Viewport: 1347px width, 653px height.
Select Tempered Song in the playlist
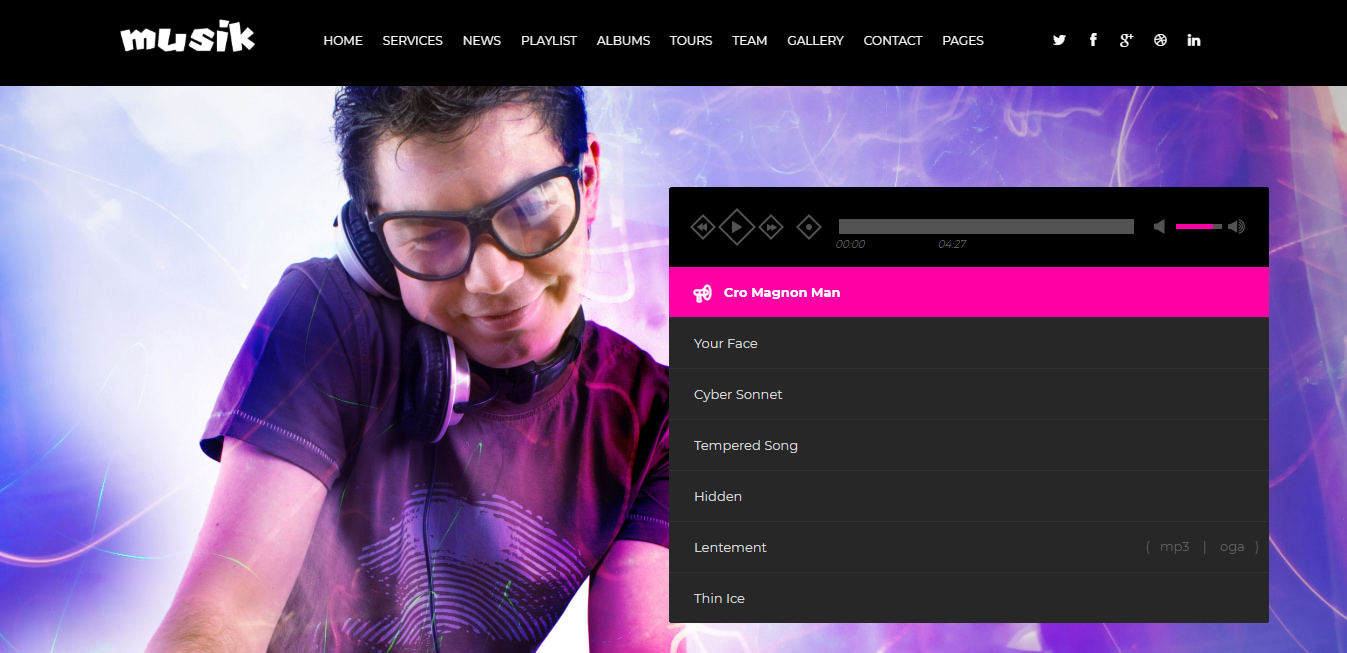coord(745,446)
